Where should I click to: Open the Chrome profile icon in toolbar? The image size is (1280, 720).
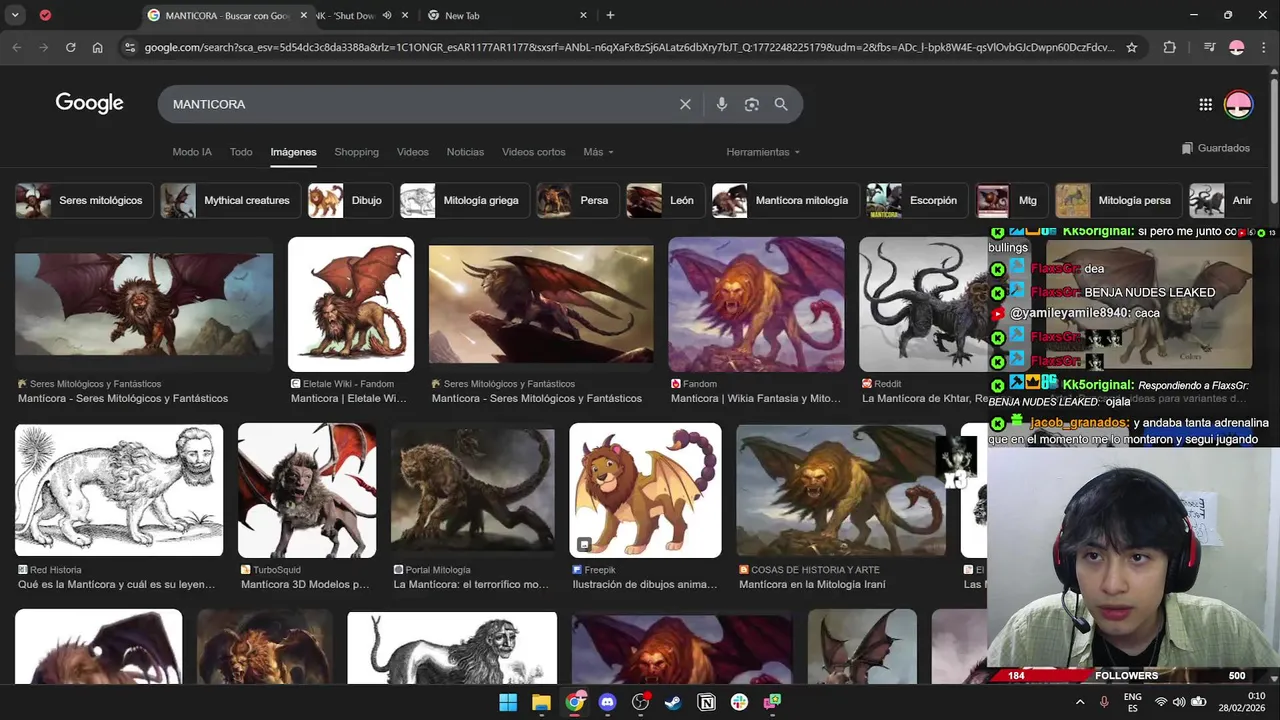(1237, 47)
